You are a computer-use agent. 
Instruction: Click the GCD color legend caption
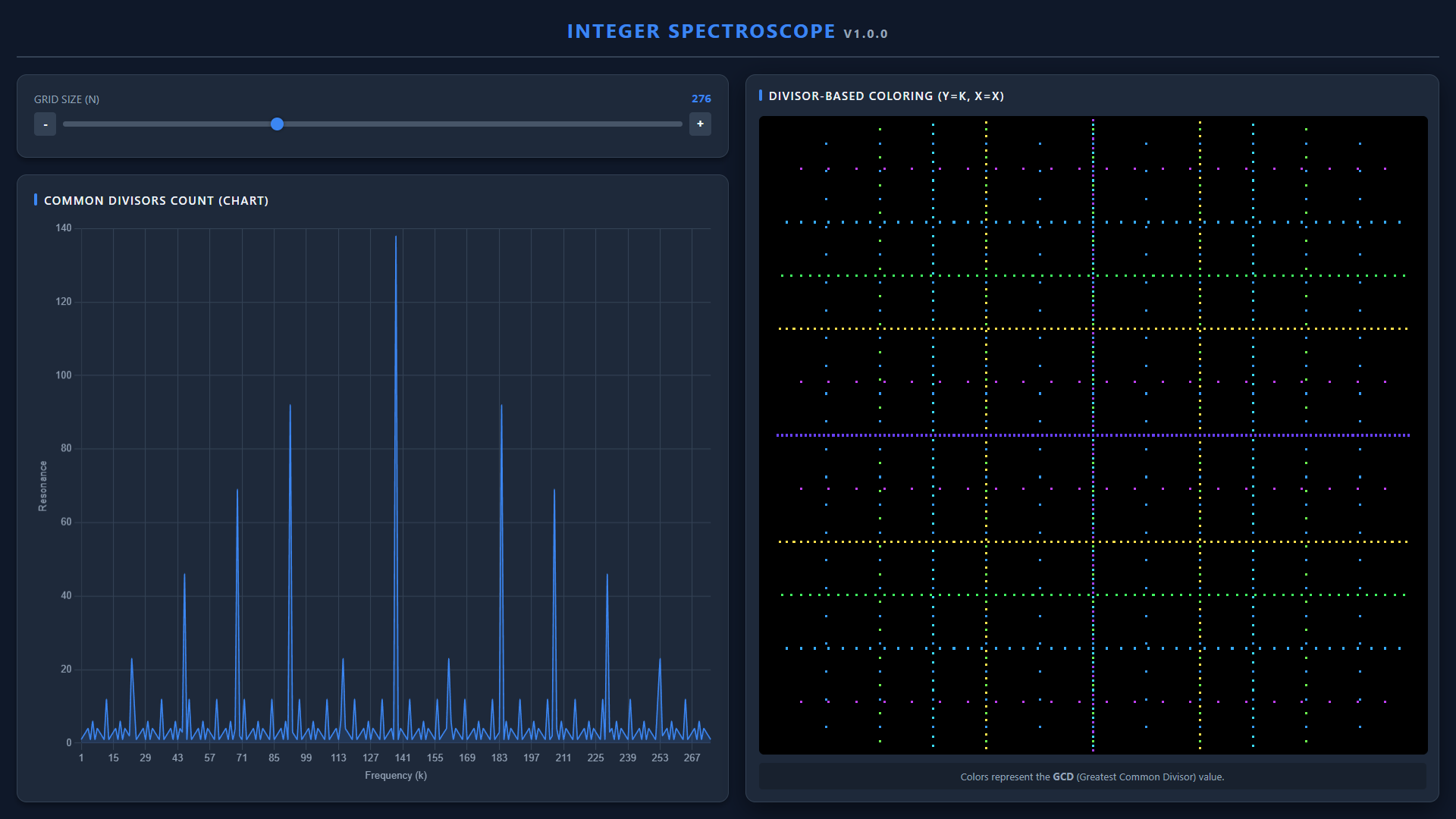click(x=1092, y=777)
